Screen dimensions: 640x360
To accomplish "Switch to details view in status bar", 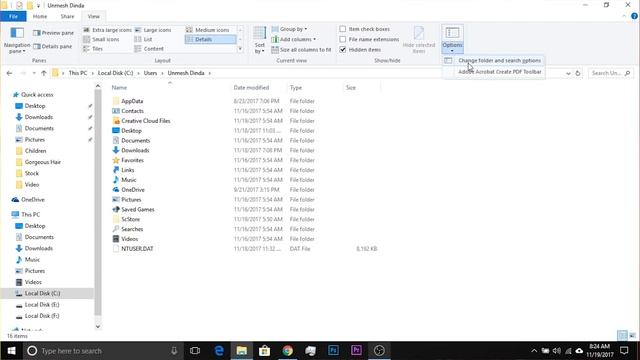I will (x=622, y=336).
